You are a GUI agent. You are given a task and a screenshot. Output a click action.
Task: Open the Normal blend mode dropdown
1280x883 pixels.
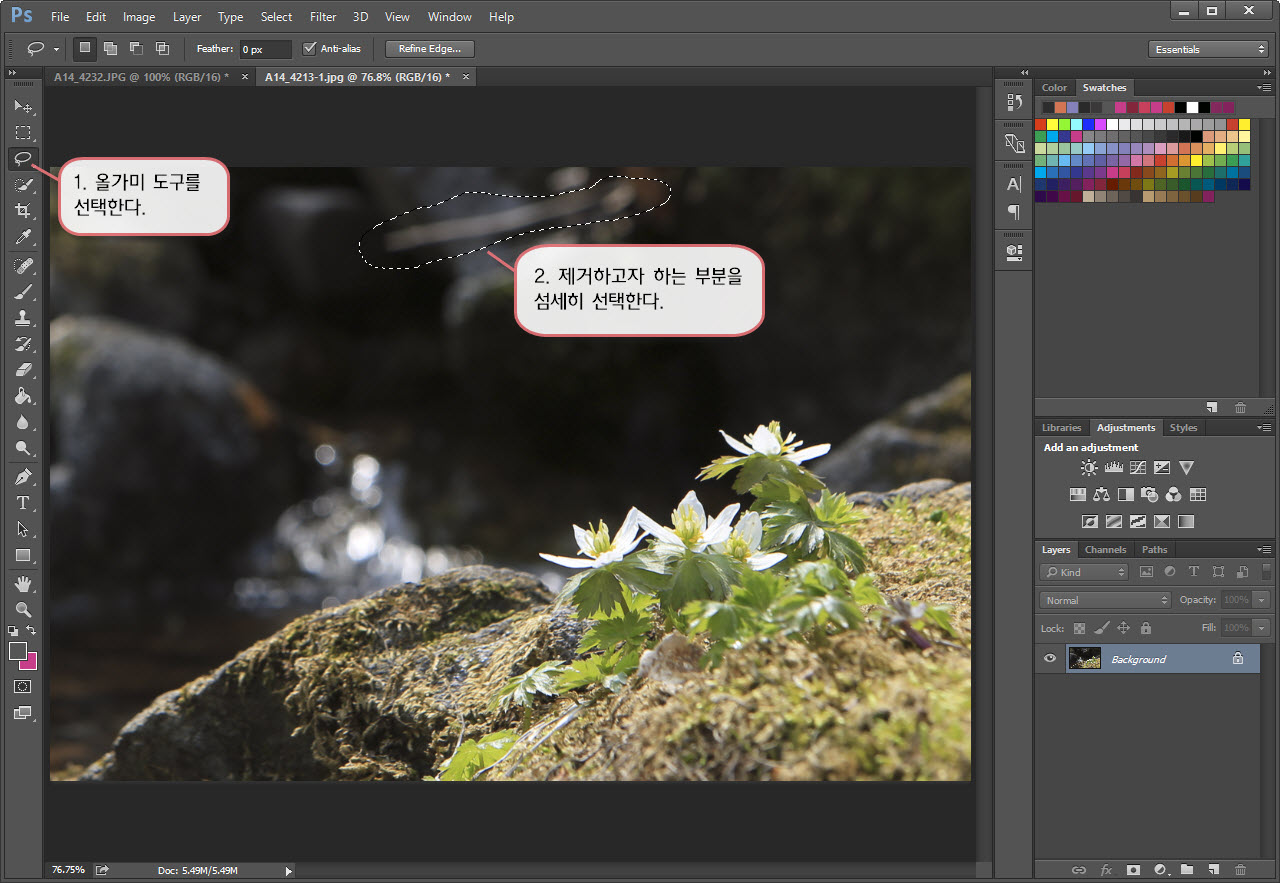pyautogui.click(x=1105, y=600)
